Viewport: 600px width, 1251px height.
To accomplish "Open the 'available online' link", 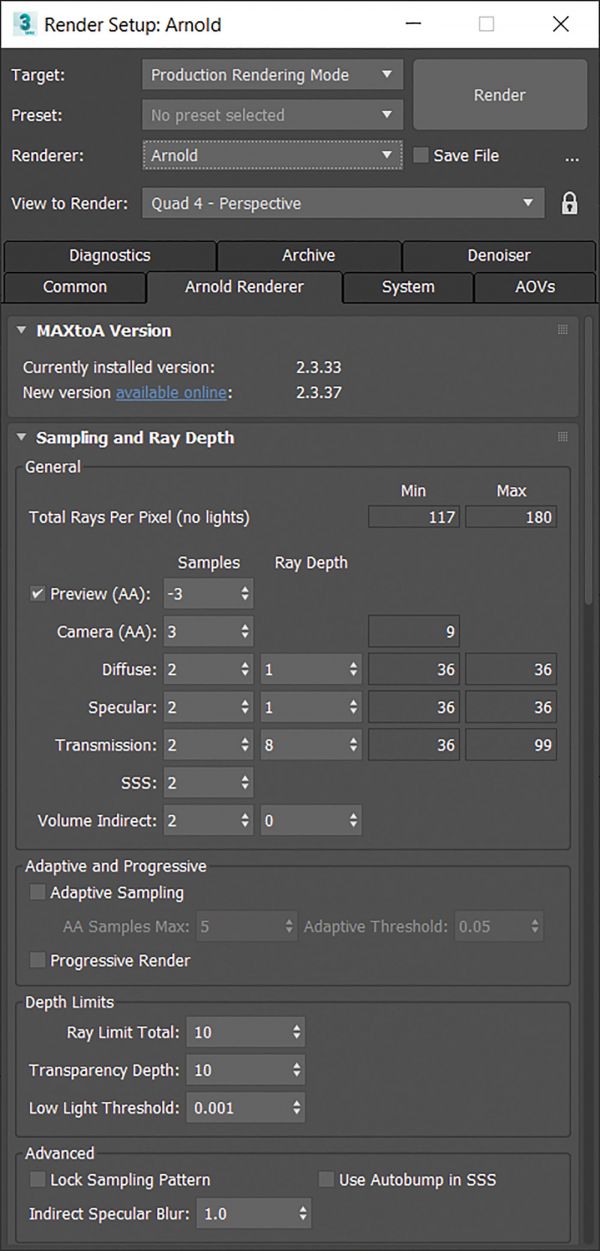I will (171, 392).
